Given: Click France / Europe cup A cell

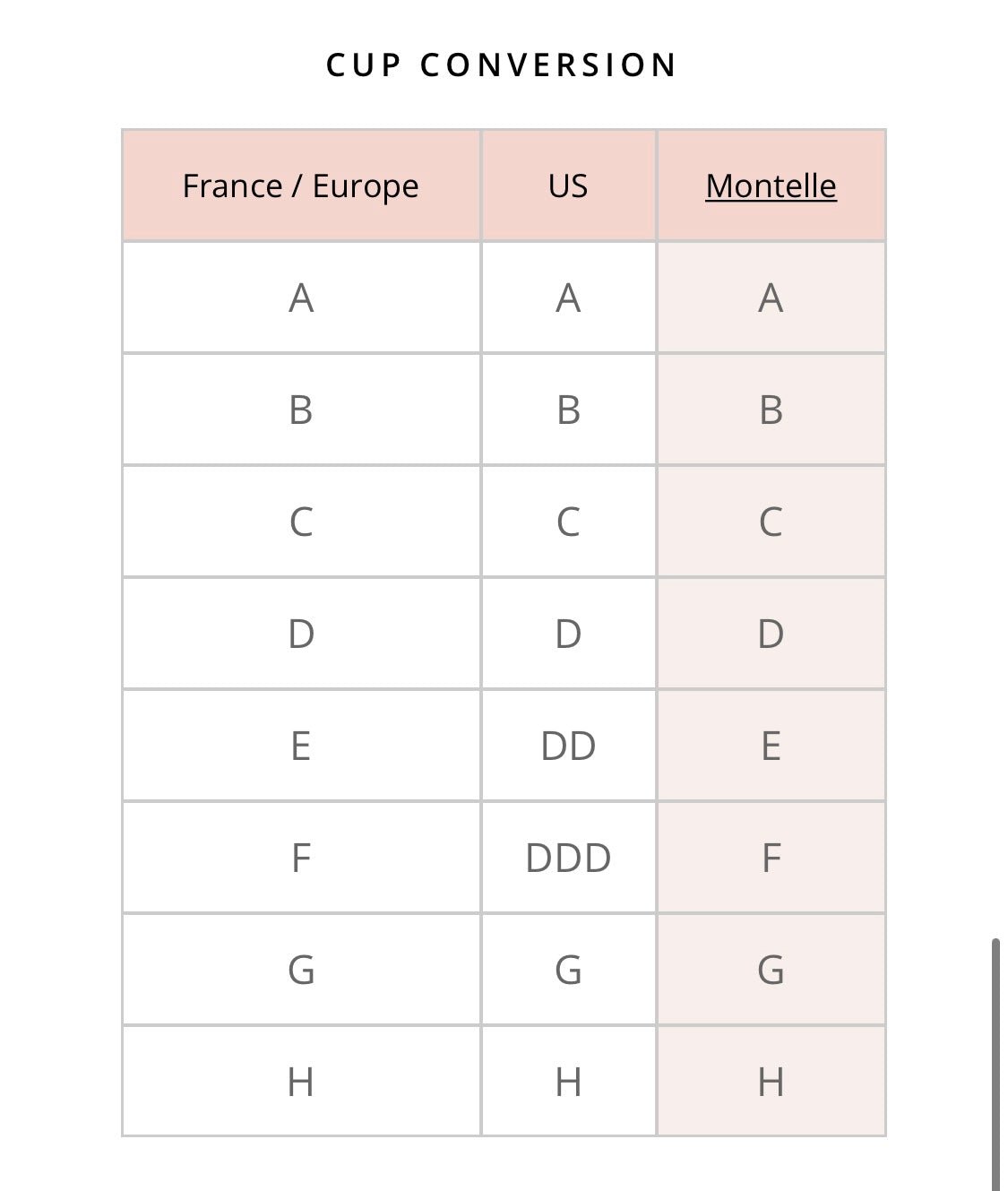Looking at the screenshot, I should 301,298.
